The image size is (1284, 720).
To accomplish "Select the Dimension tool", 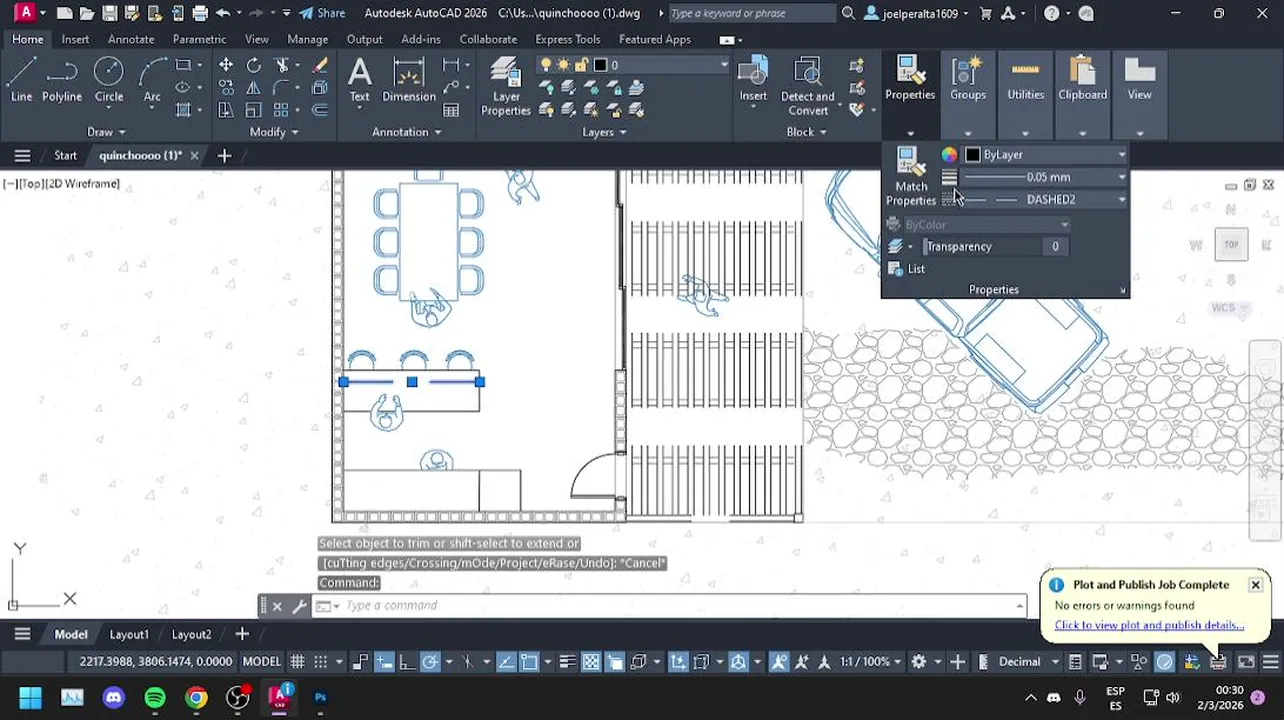I will pos(409,80).
